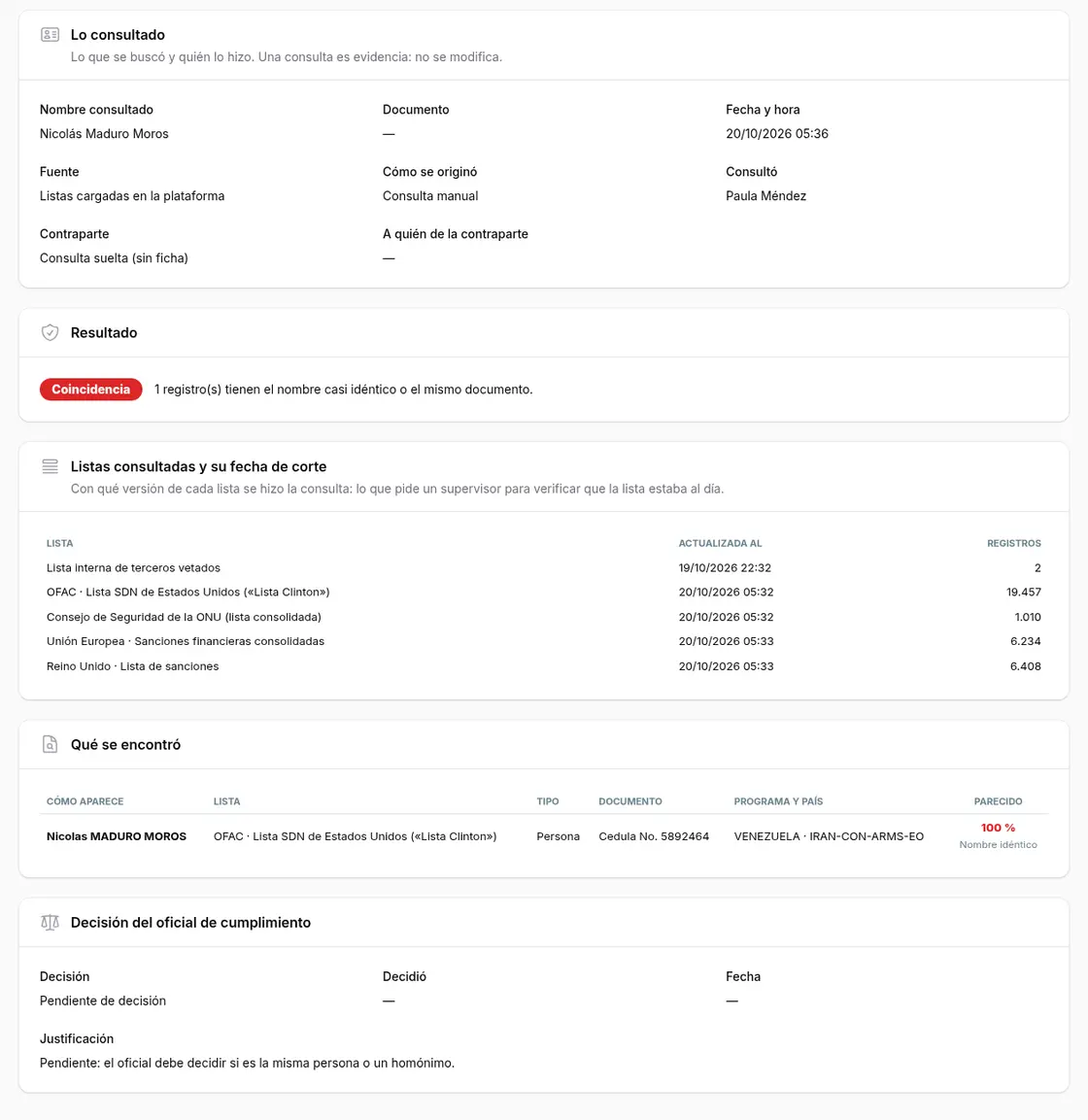Click Consulta suelta (sin ficha)
The image size is (1088, 1120).
click(x=114, y=257)
